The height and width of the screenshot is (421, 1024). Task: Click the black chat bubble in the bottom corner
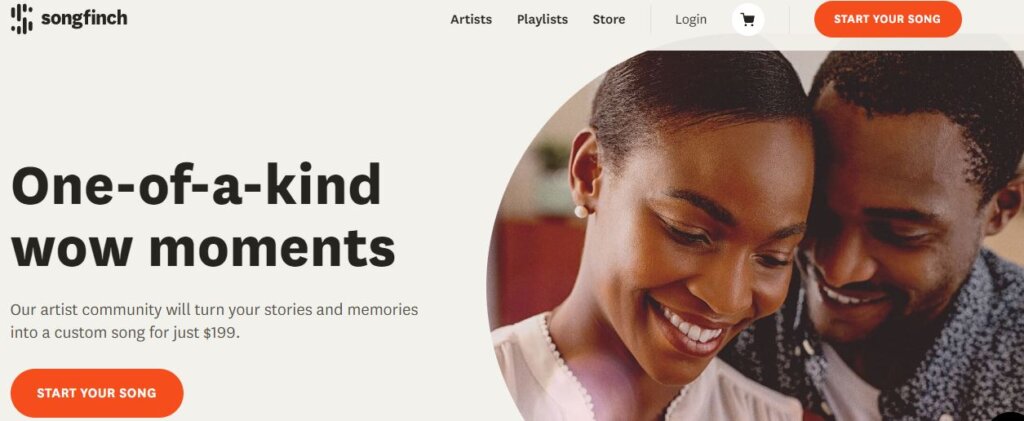tap(1011, 416)
